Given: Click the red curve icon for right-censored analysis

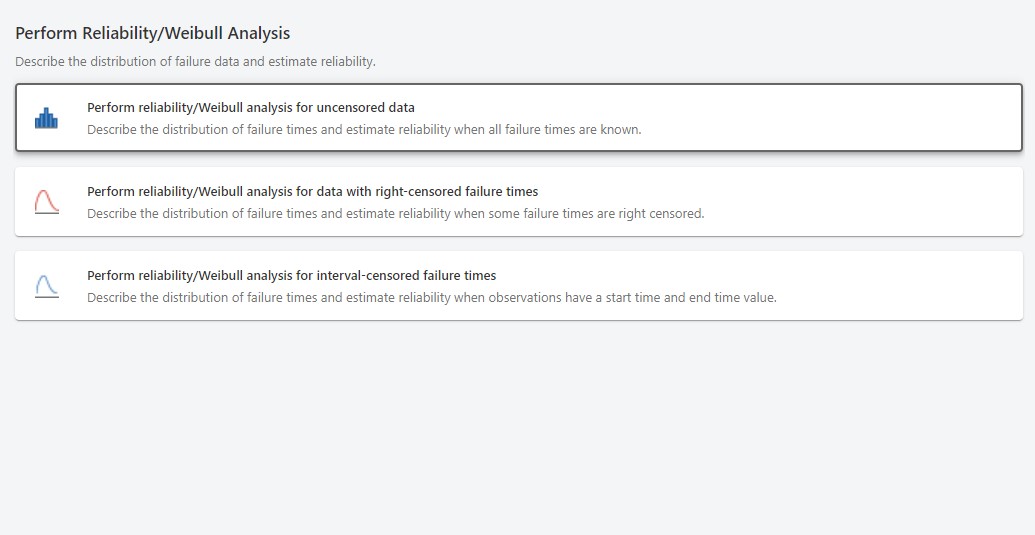Looking at the screenshot, I should [46, 202].
